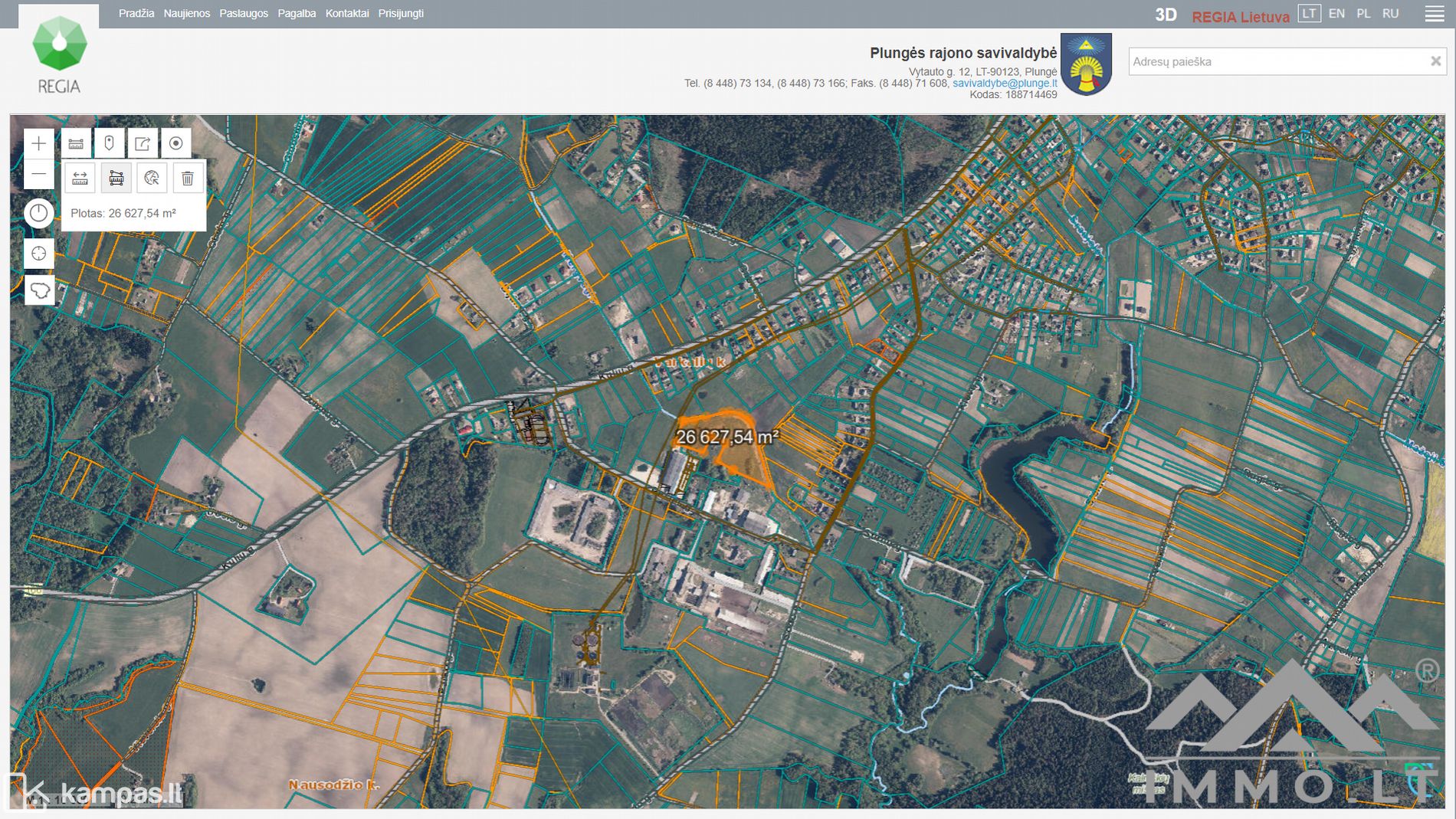Open the hamburger menu
This screenshot has height=819, width=1456.
coord(1434,14)
